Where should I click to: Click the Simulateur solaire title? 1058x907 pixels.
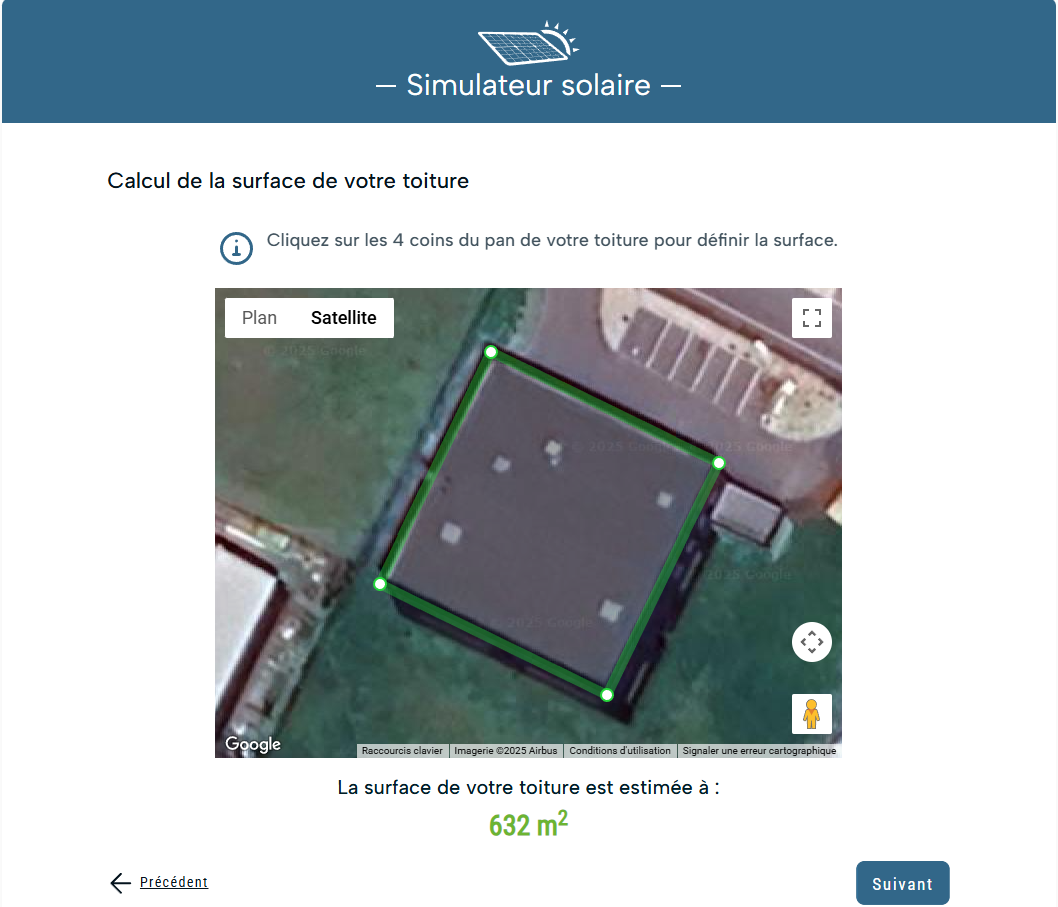point(528,85)
